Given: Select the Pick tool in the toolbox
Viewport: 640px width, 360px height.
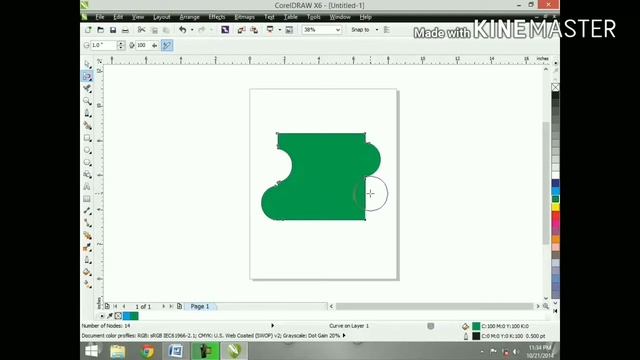Looking at the screenshot, I should (87, 64).
